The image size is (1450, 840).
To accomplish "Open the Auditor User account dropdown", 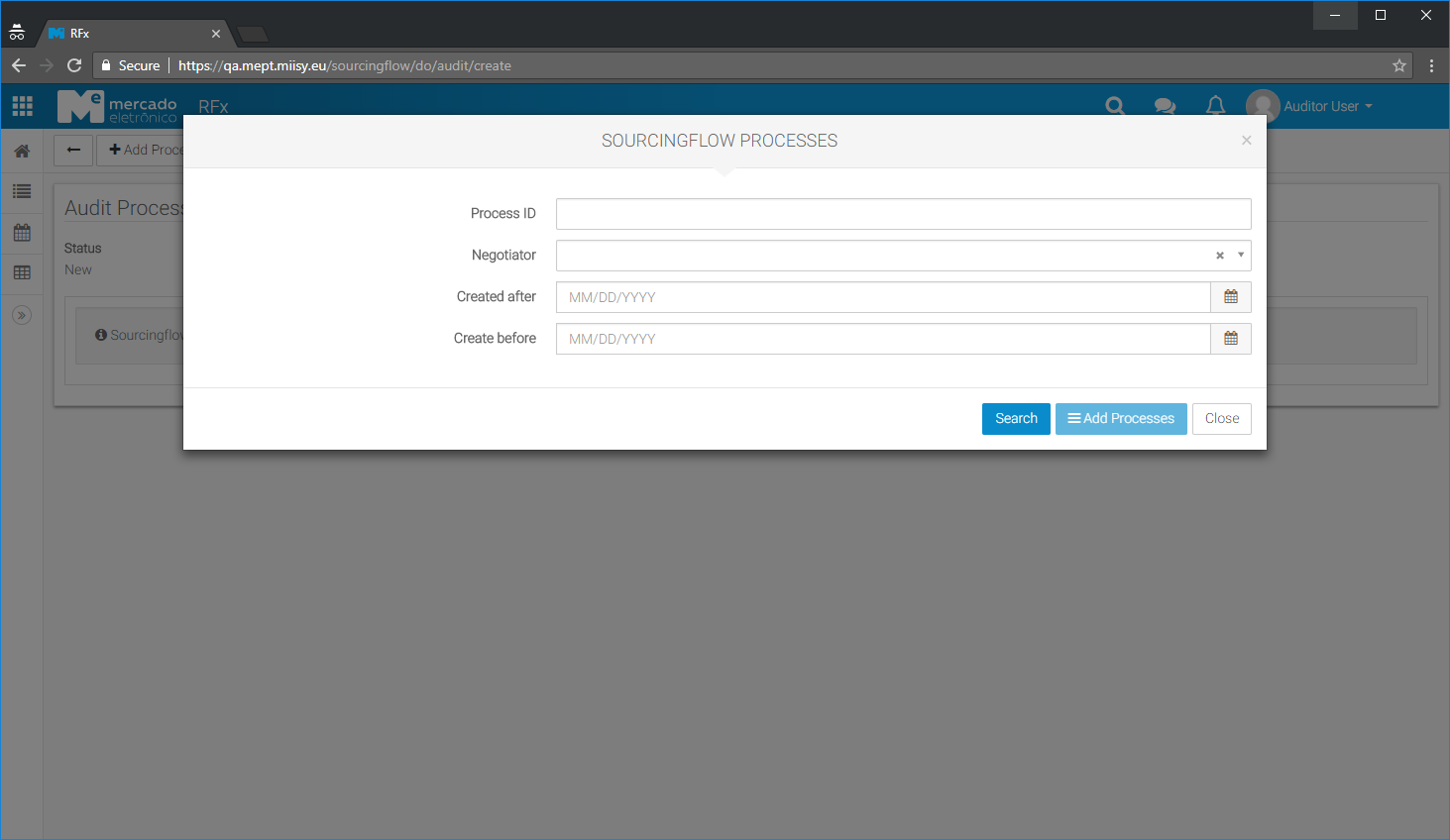I will (x=1310, y=106).
